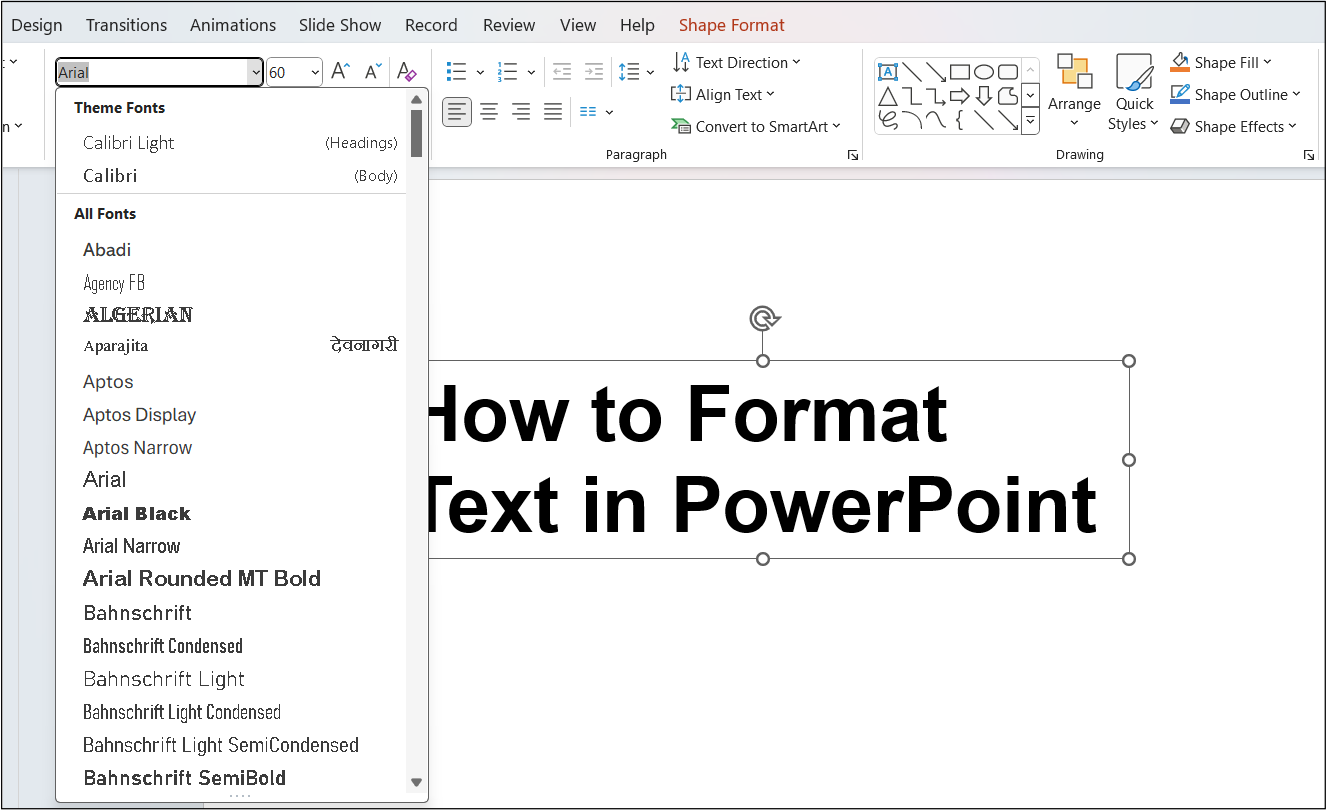Click the line spacing icon
The height and width of the screenshot is (810, 1326).
pyautogui.click(x=629, y=72)
